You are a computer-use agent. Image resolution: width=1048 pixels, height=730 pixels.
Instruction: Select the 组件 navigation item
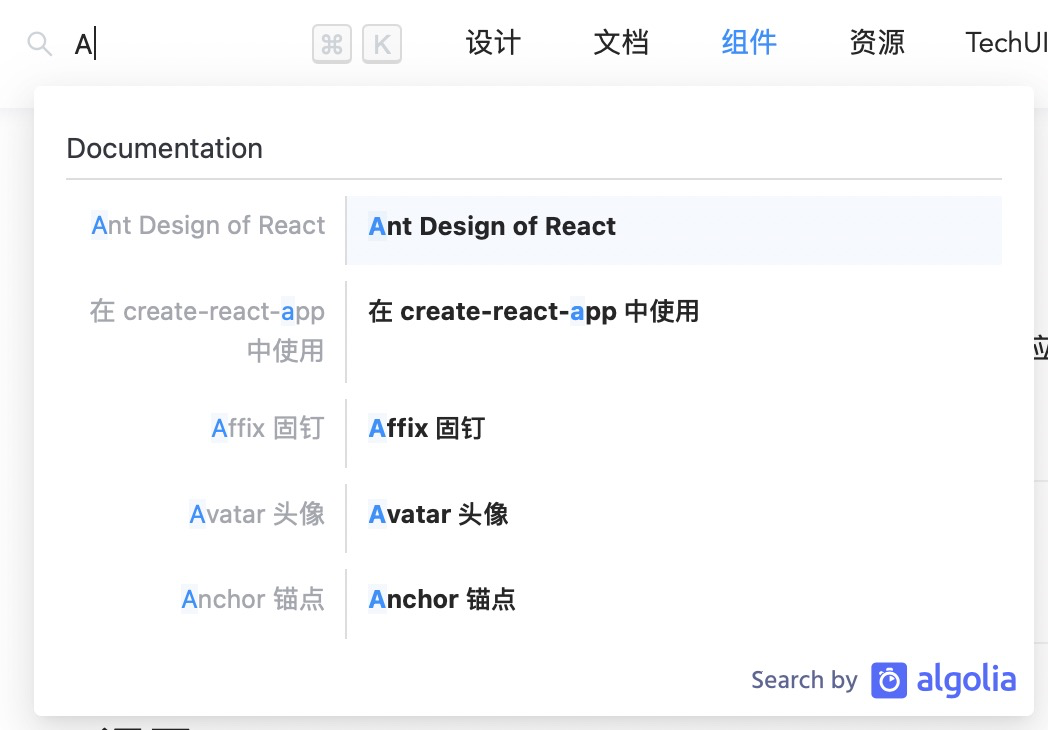point(749,42)
